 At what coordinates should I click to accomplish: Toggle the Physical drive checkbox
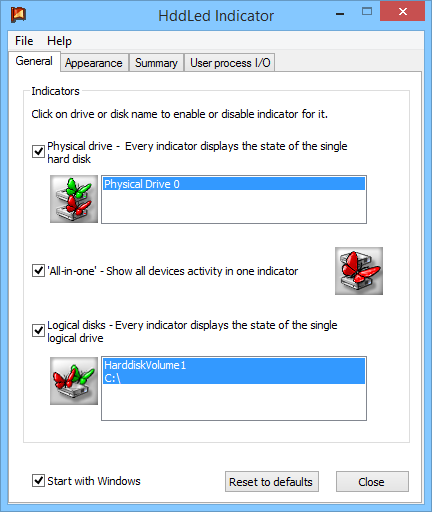pos(38,151)
